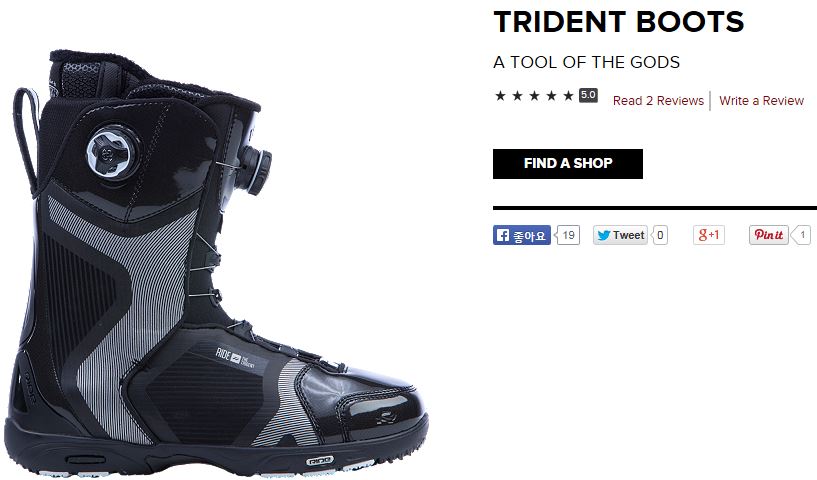Screen dimensions: 817x480
Task: Open the Read 2 Reviews link
Action: [x=658, y=101]
